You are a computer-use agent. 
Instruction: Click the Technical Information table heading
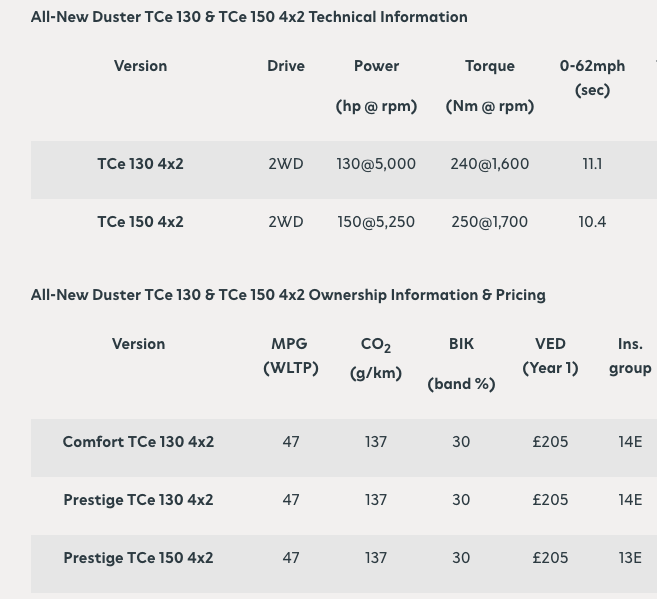[249, 17]
